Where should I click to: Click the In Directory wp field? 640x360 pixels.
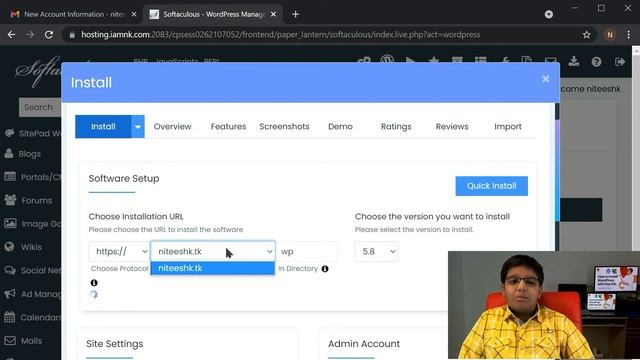pos(307,251)
